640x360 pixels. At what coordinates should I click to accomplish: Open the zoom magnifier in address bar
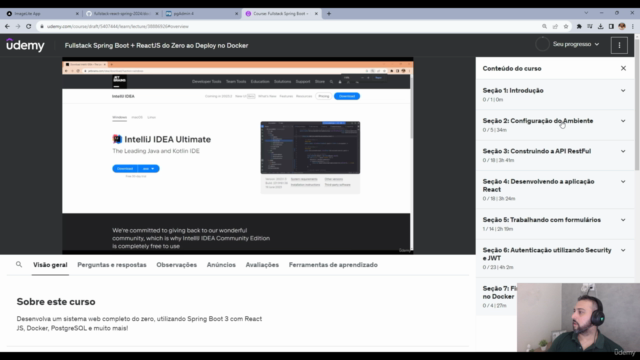point(544,26)
